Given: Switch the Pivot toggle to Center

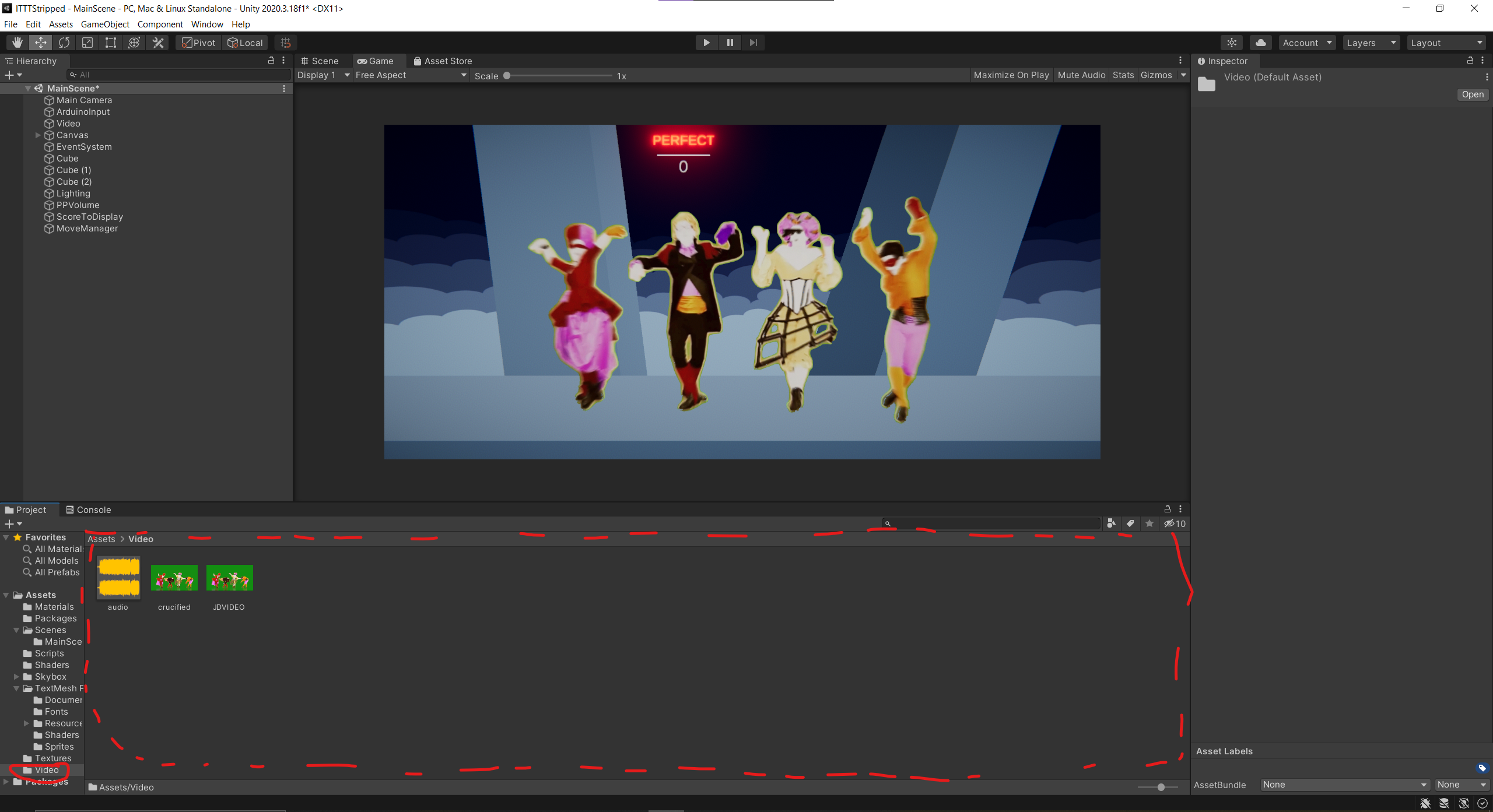Looking at the screenshot, I should coord(197,42).
